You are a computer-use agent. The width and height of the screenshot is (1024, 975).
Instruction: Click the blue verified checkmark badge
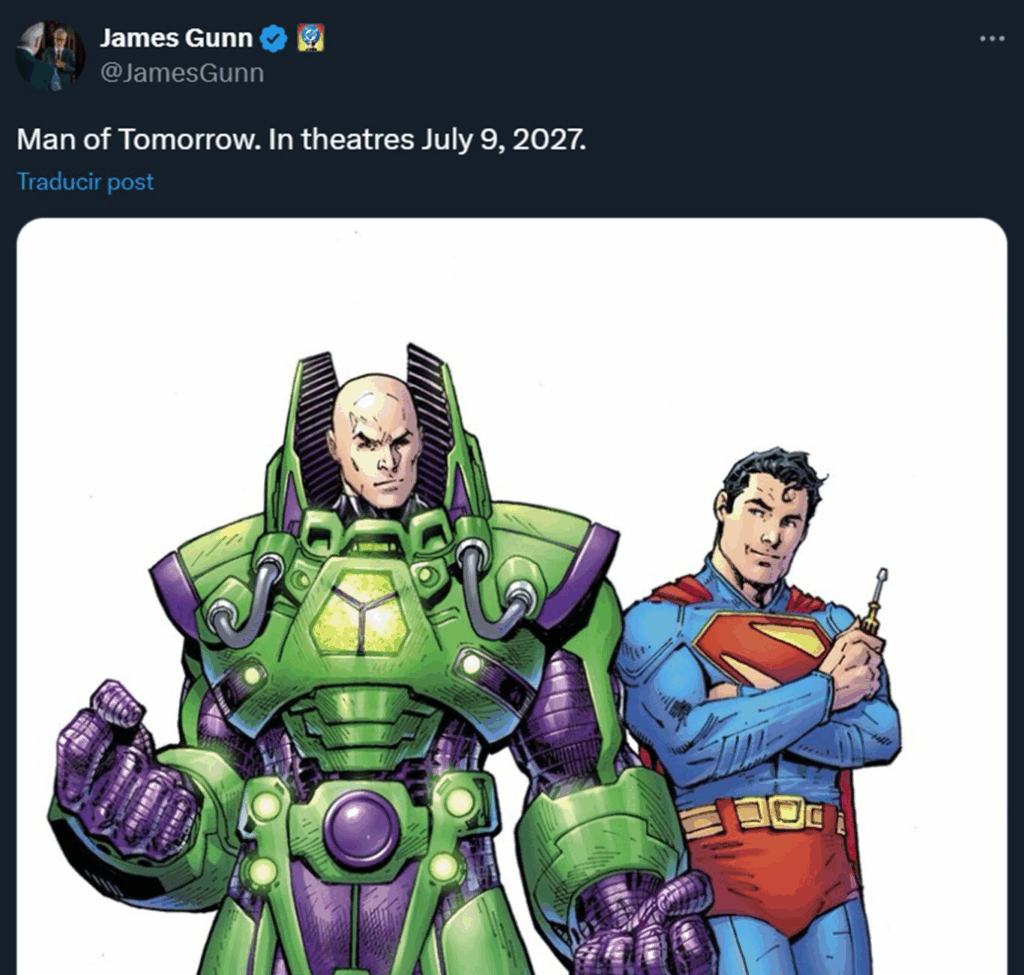(274, 39)
